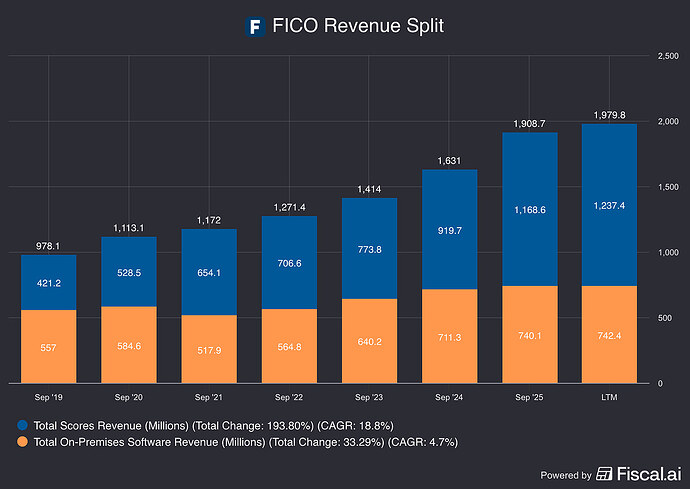This screenshot has height=489, width=690.
Task: Click the Fiscal.ai logo icon
Action: [x=604, y=474]
